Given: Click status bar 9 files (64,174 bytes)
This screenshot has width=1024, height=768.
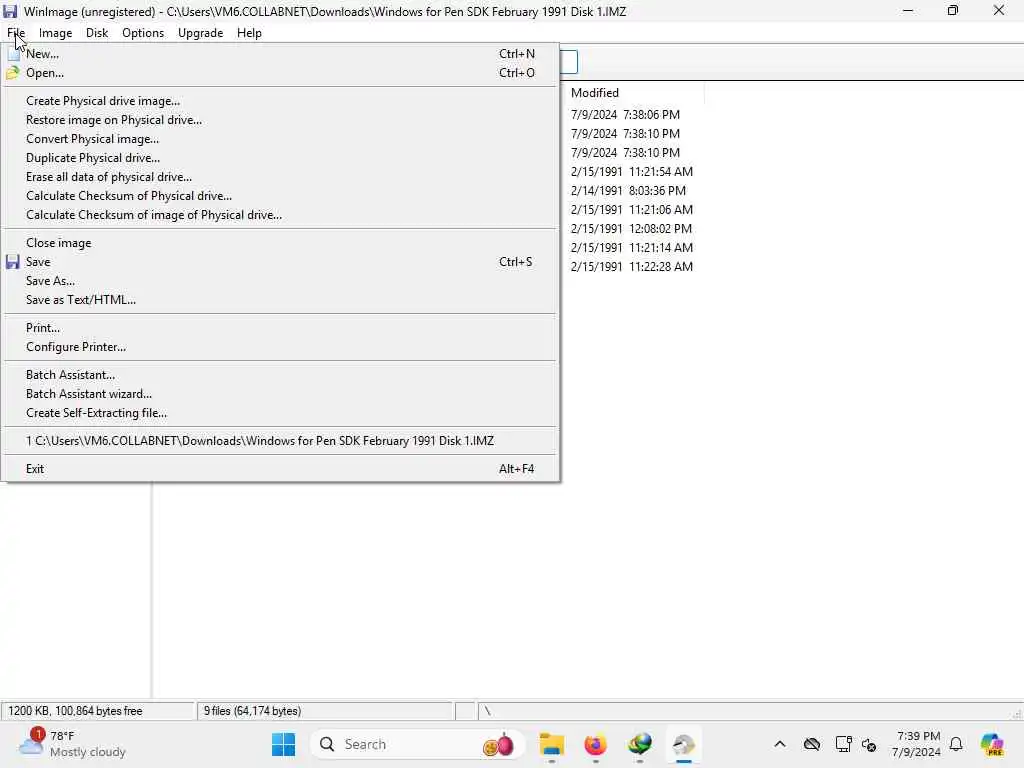Looking at the screenshot, I should coord(252,711).
